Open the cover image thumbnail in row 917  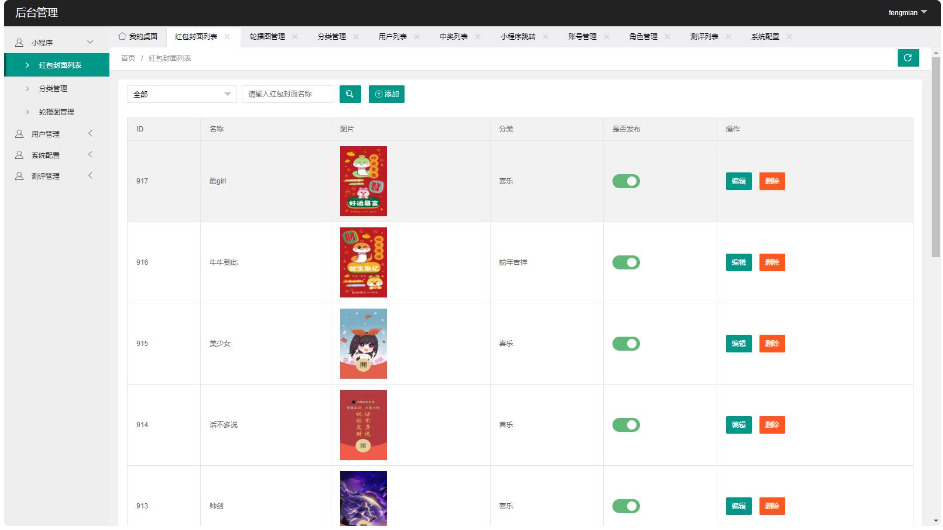(363, 181)
